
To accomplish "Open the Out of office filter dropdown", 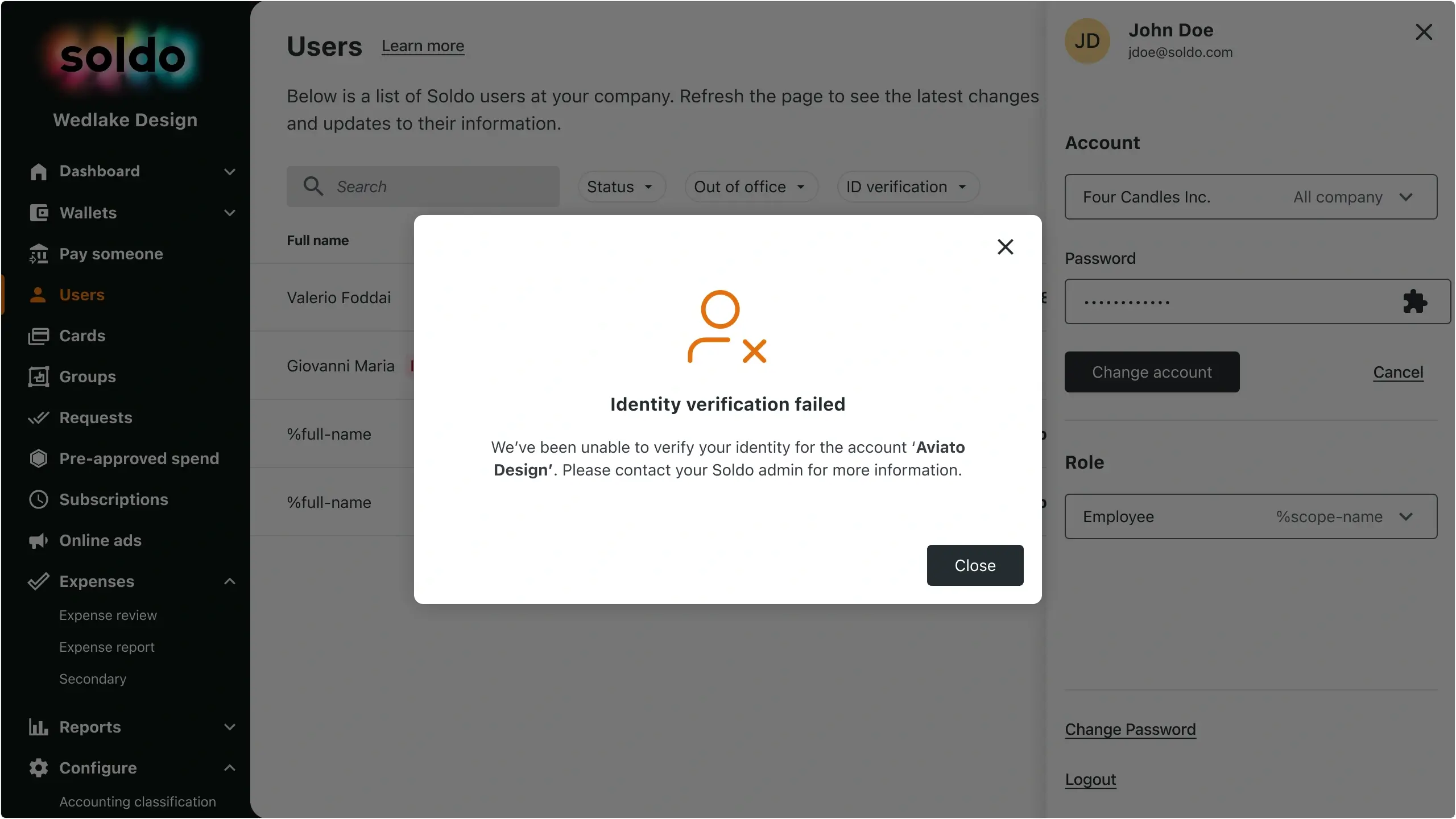I will click(751, 187).
